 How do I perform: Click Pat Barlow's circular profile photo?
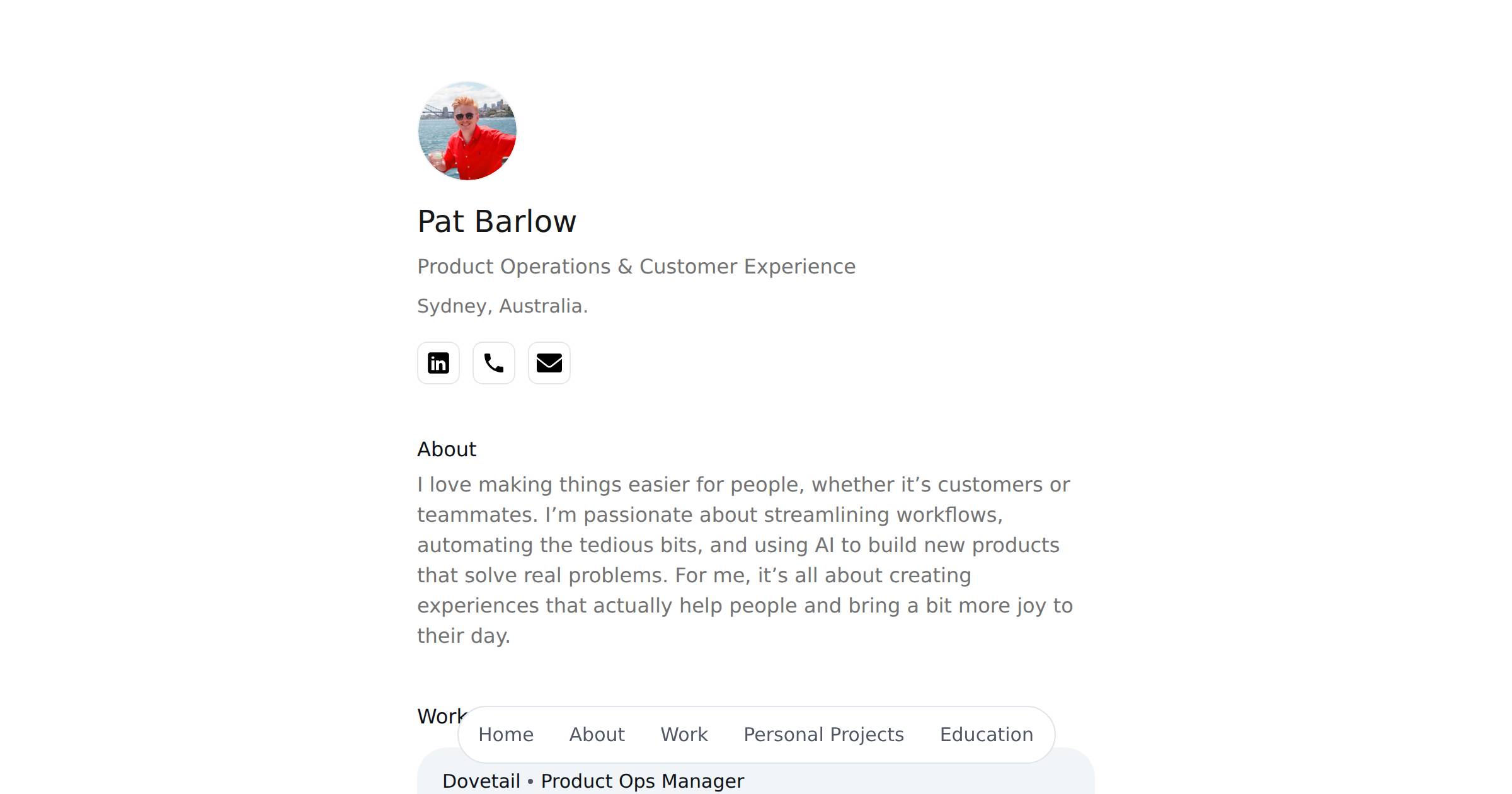pos(467,131)
